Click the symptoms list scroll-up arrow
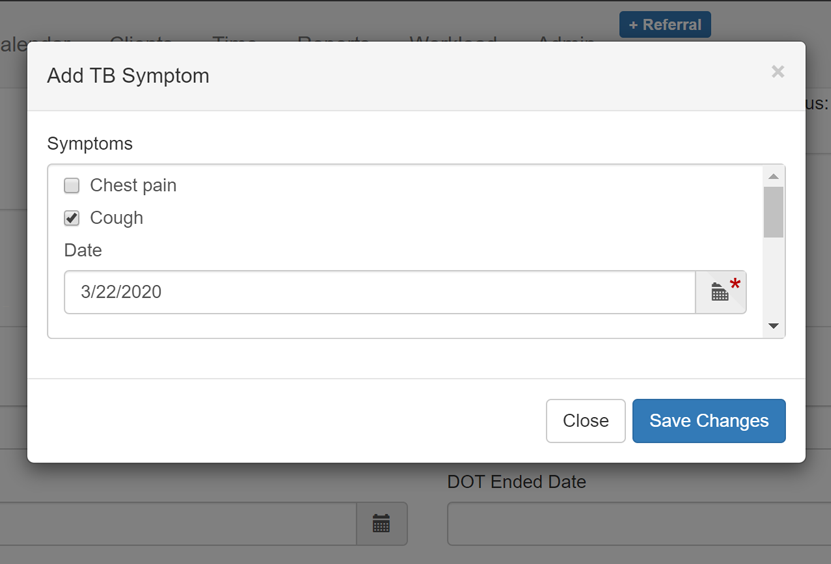 click(x=773, y=176)
